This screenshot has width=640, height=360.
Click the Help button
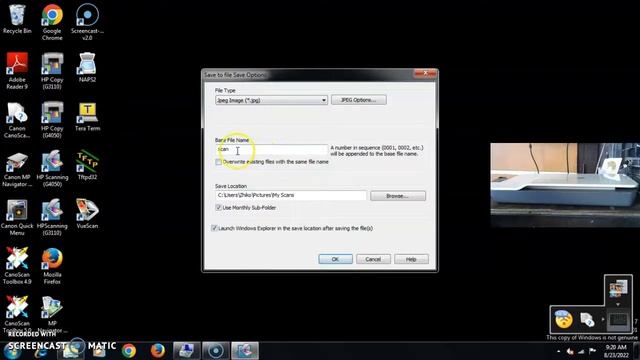tap(411, 259)
